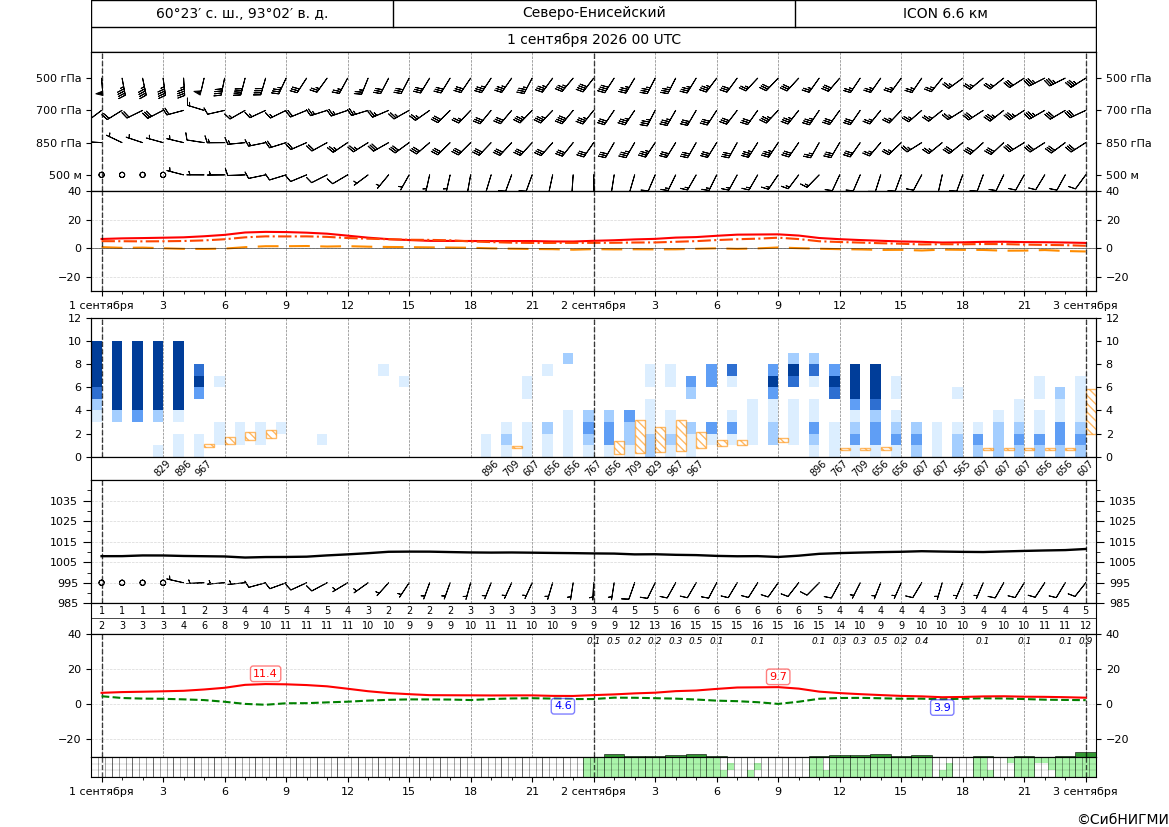Click the 1 сентября 2026 00 UTC date header
Screen dimensions: 1169x827
click(593, 40)
